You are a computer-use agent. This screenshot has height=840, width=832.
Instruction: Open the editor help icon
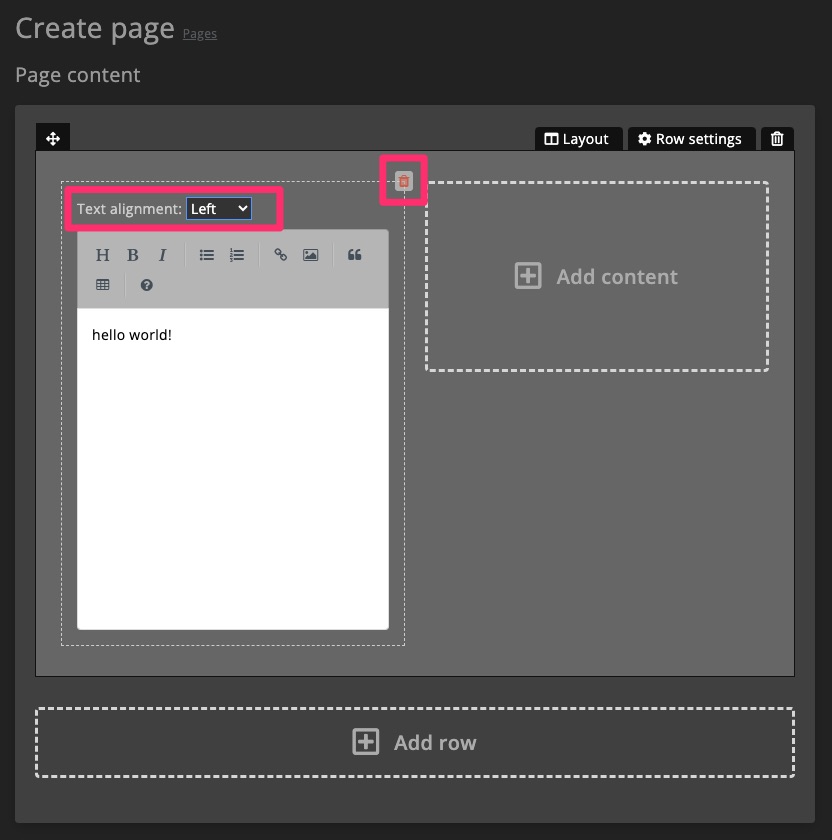tap(146, 284)
